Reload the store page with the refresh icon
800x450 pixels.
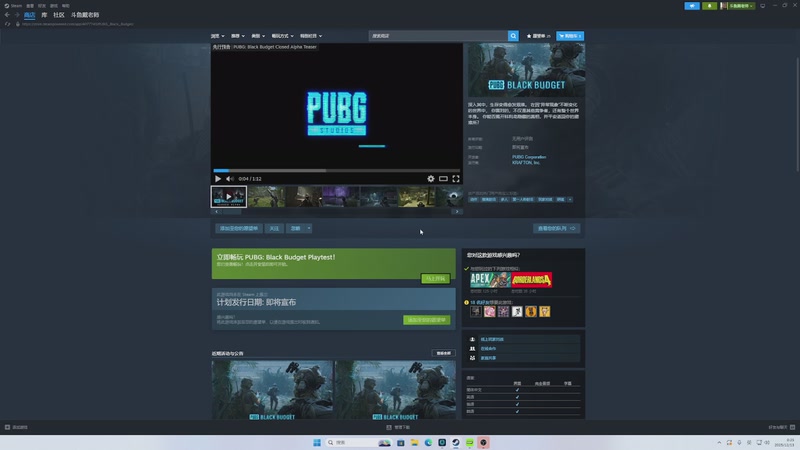(x=8, y=24)
